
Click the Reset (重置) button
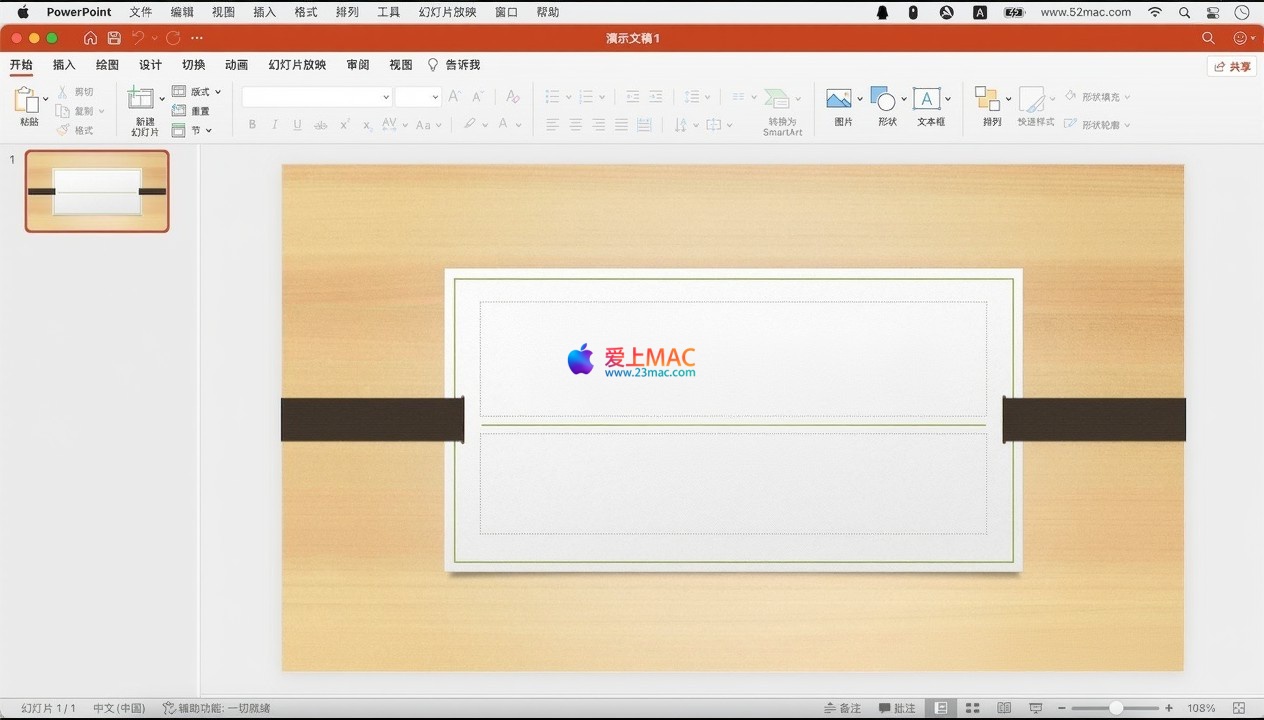point(192,111)
